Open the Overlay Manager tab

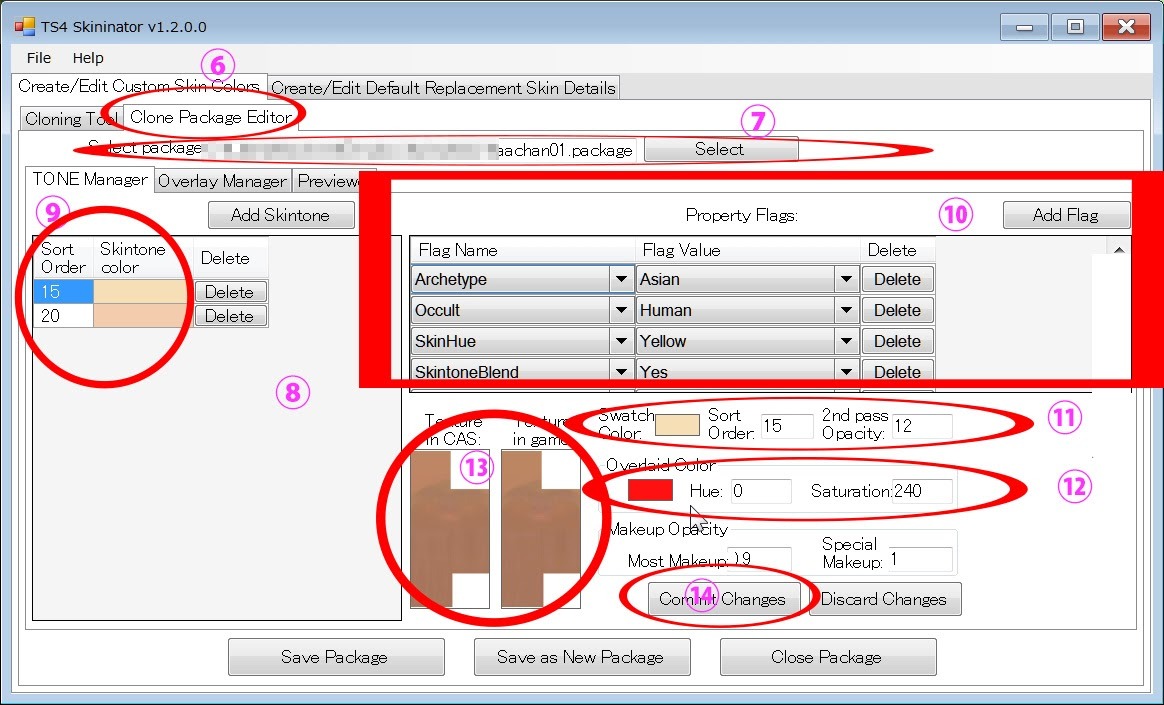point(222,181)
